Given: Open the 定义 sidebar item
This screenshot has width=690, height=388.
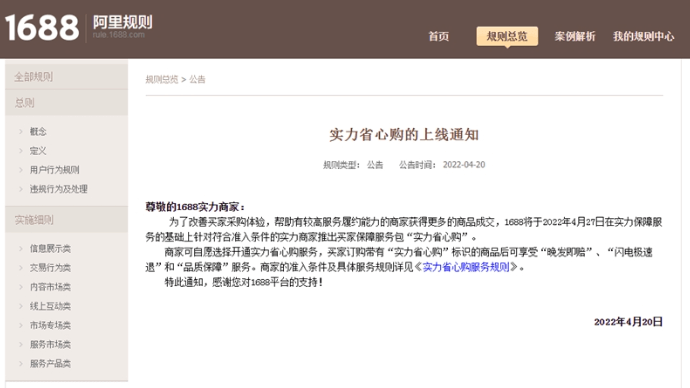Looking at the screenshot, I should tap(38, 150).
